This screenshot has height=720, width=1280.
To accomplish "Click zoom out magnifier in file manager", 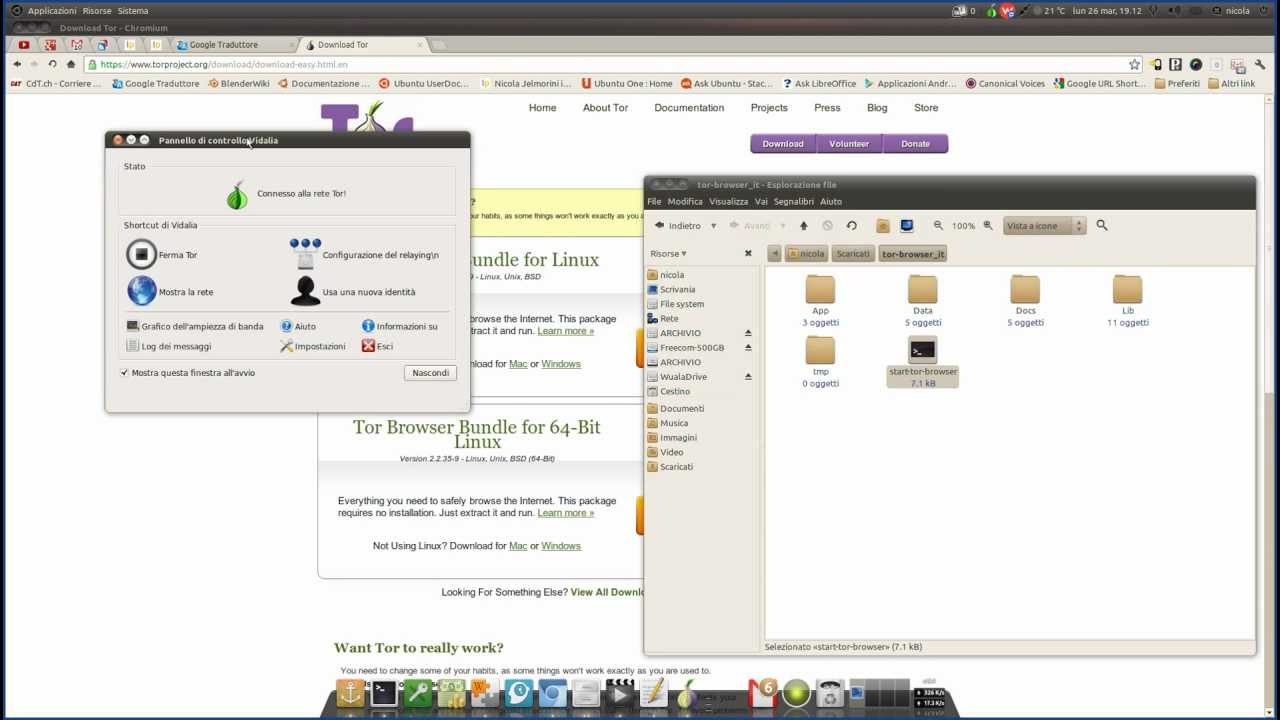I will [x=938, y=226].
